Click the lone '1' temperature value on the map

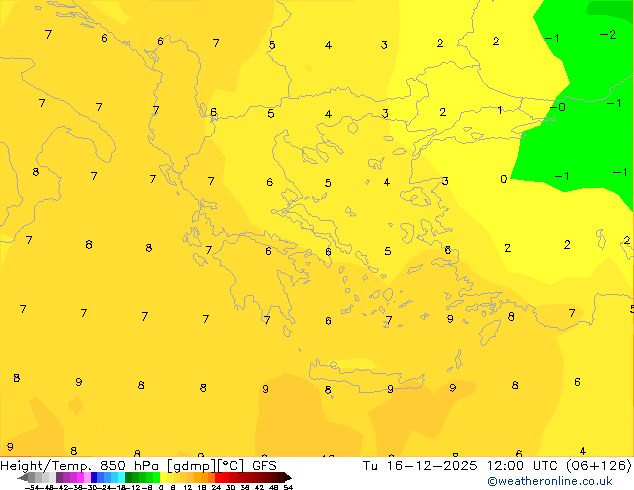click(500, 110)
